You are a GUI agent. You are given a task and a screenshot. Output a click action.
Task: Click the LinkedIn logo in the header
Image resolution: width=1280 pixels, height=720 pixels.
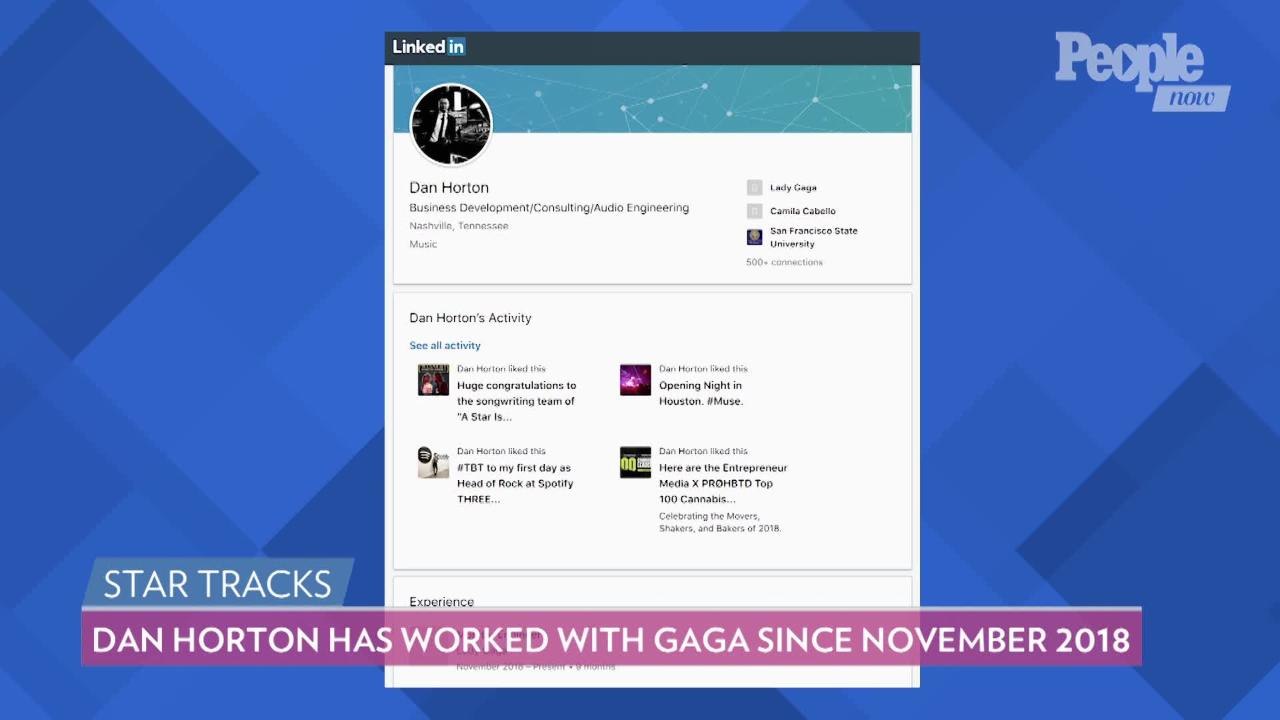[428, 47]
